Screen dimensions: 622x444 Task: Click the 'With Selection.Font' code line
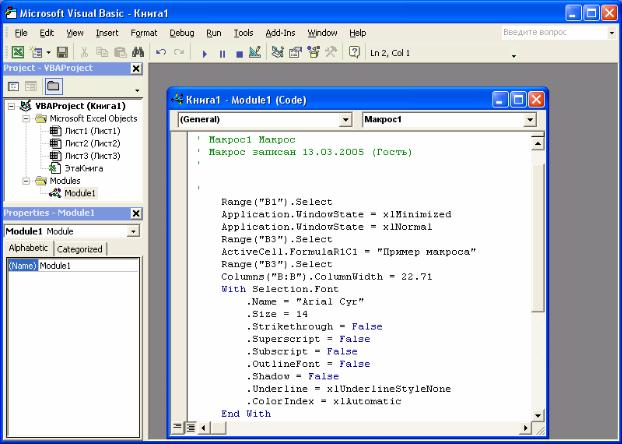tap(280, 289)
